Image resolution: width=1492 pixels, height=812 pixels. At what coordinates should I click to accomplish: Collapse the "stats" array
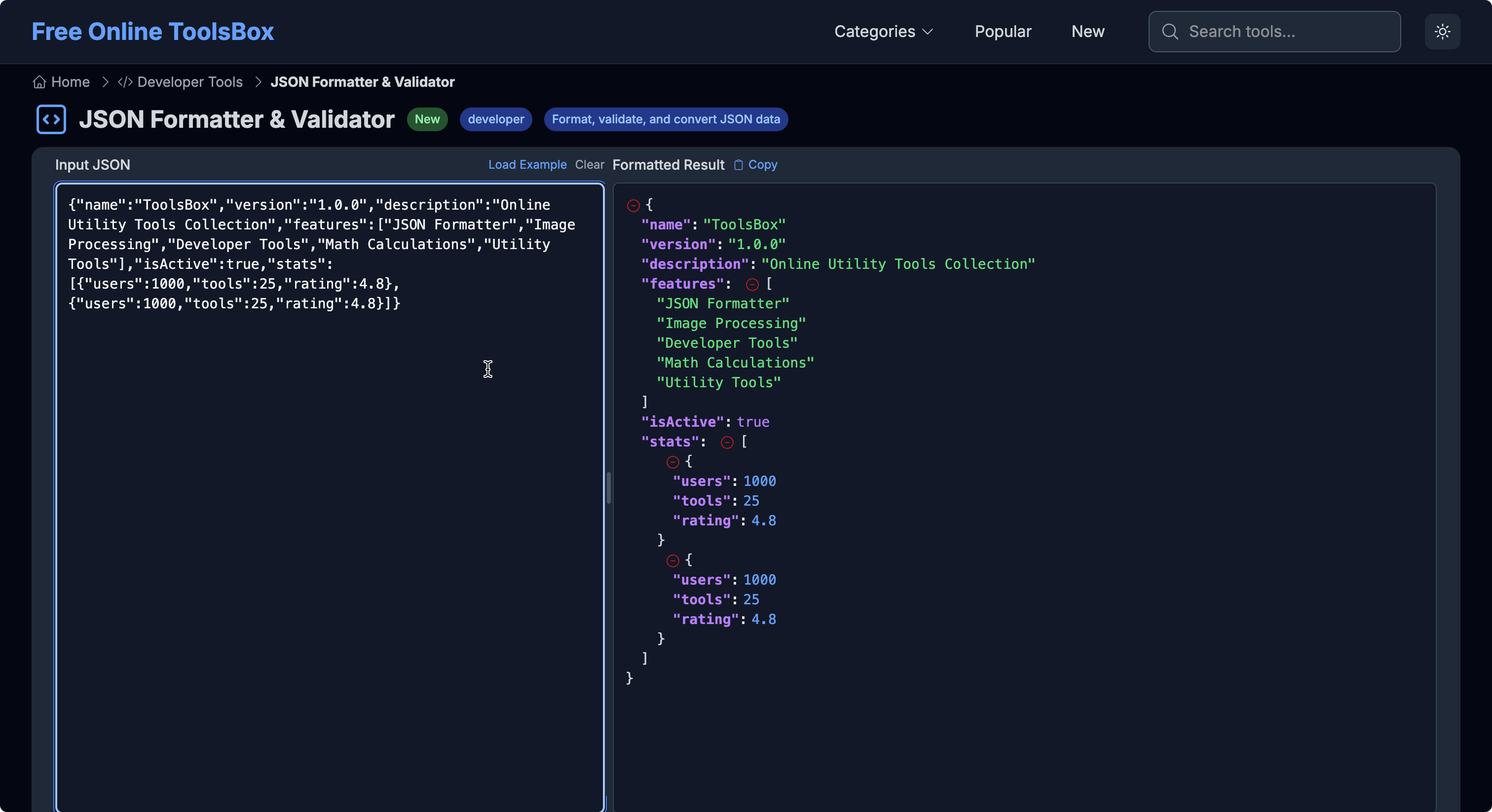tap(727, 443)
